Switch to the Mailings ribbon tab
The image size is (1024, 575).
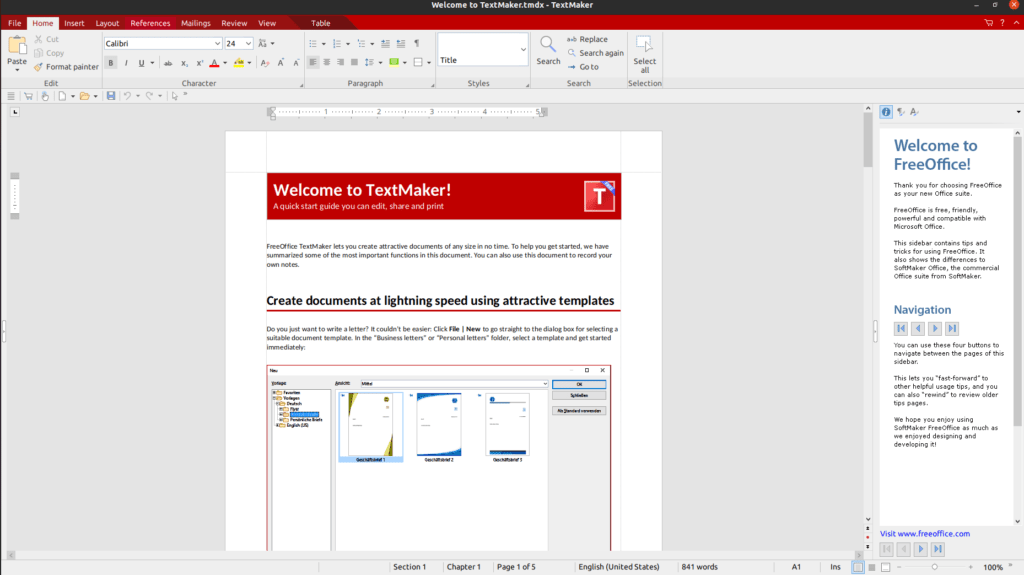click(196, 23)
